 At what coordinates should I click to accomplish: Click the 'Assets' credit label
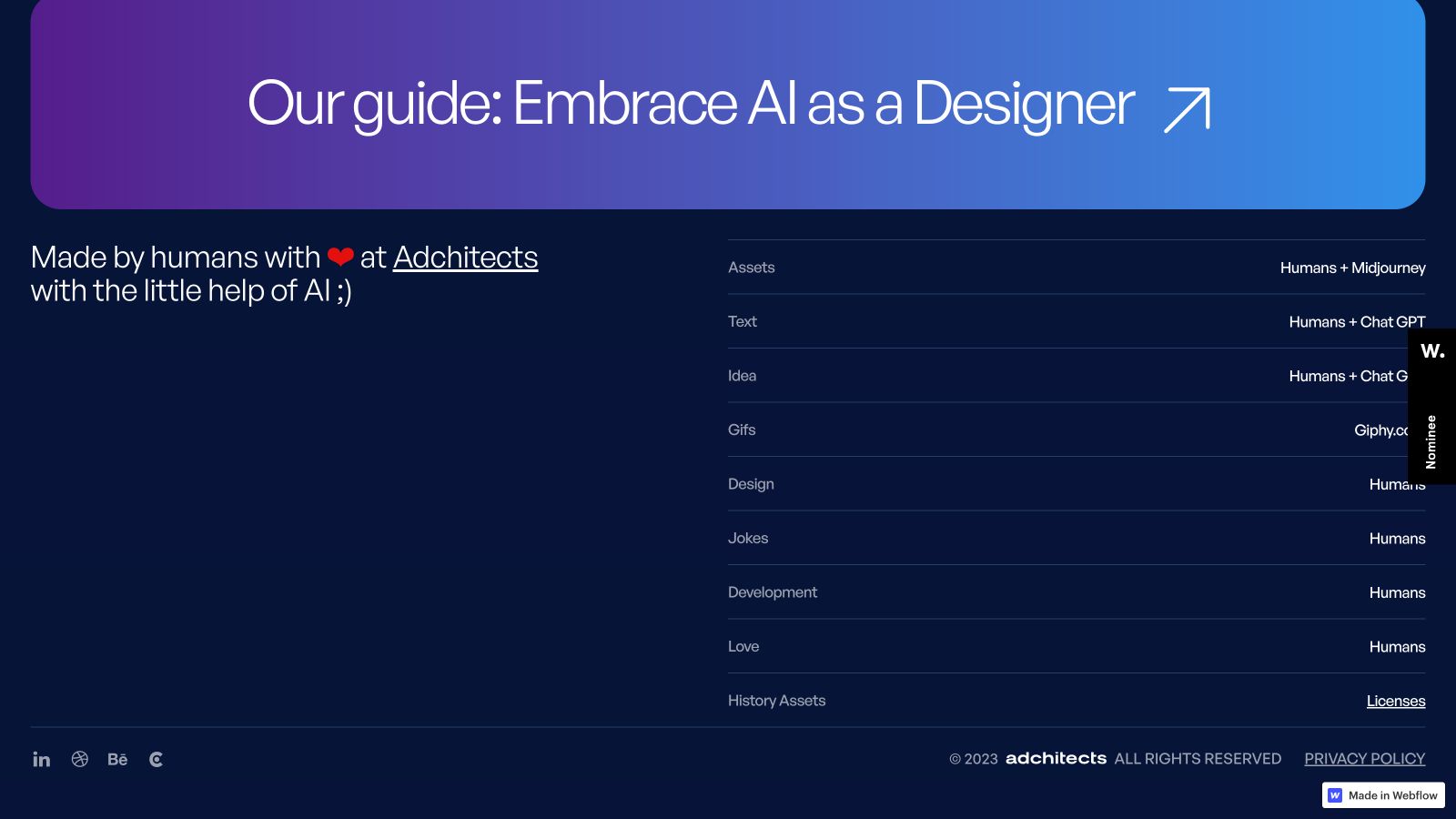[752, 268]
